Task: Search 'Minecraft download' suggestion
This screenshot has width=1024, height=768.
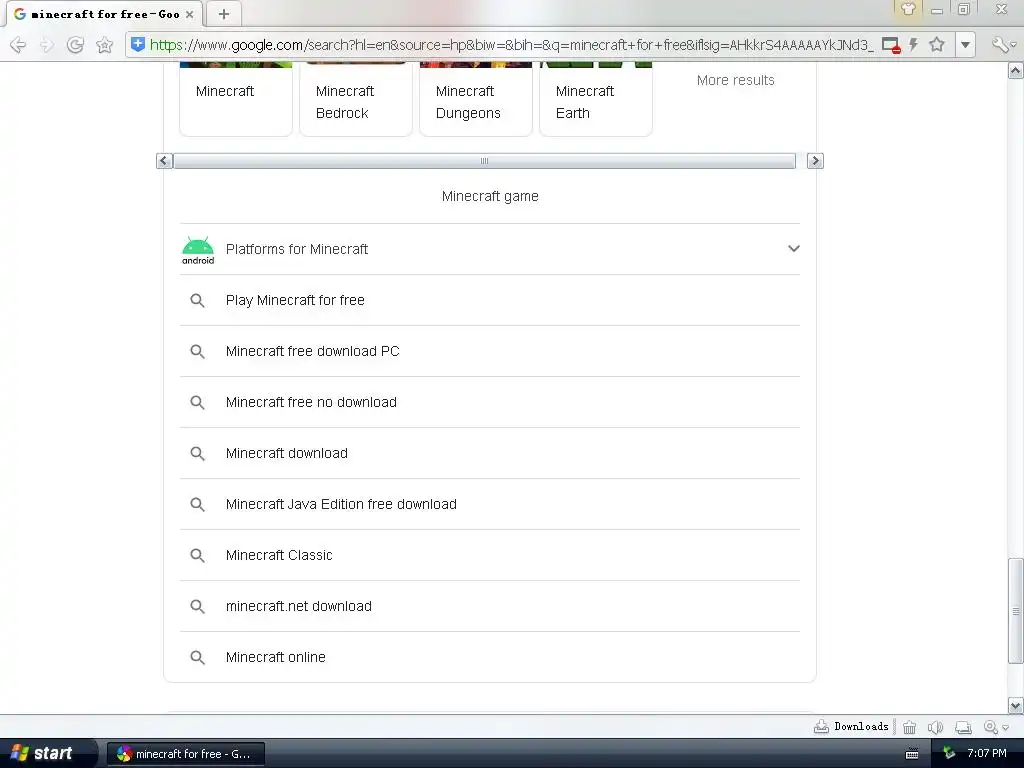Action: point(490,453)
